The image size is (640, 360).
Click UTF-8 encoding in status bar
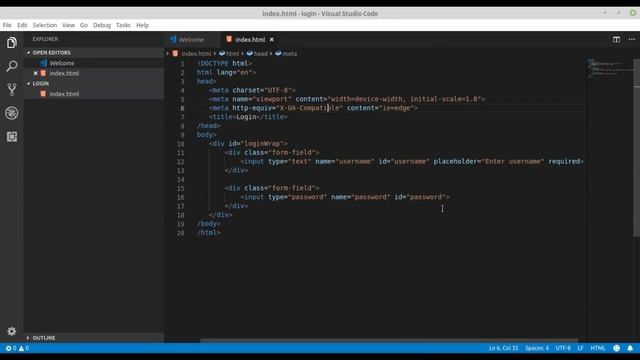click(x=563, y=348)
